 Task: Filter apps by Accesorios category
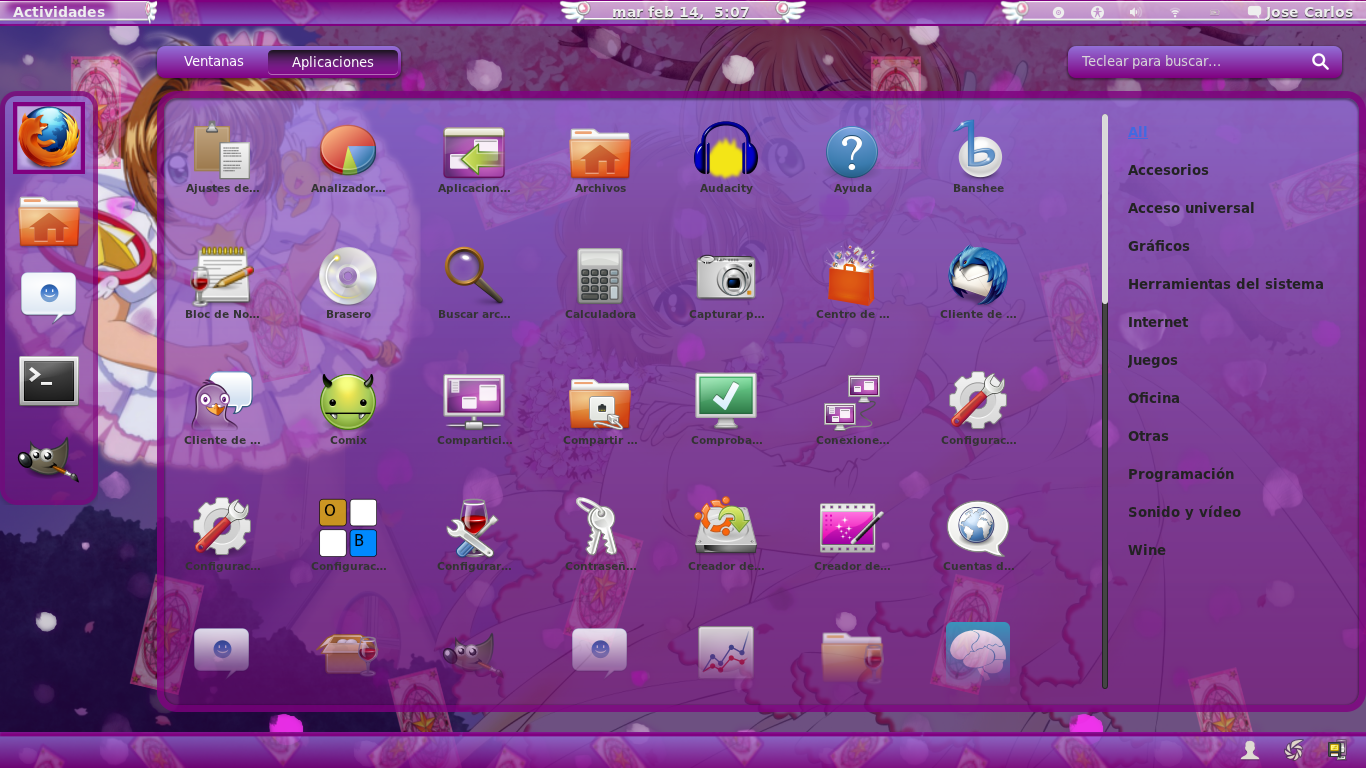1168,170
